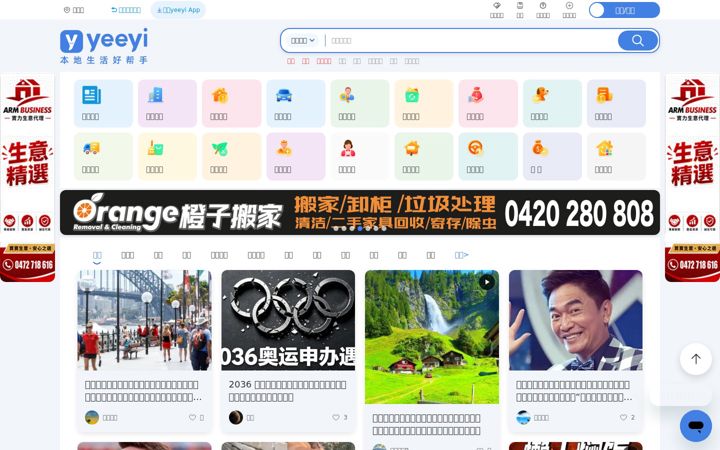This screenshot has height=450, width=720.
Task: Open the blue car category tile
Action: pyautogui.click(x=296, y=103)
